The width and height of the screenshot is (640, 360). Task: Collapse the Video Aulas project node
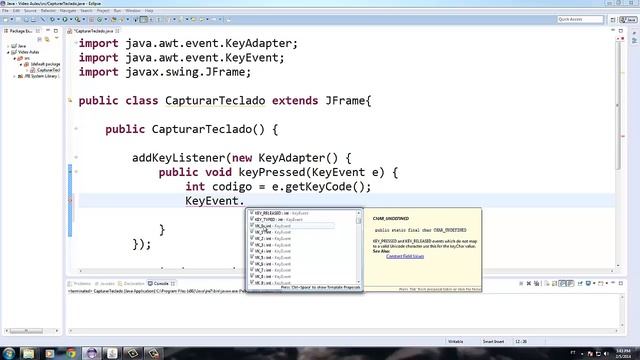8,52
